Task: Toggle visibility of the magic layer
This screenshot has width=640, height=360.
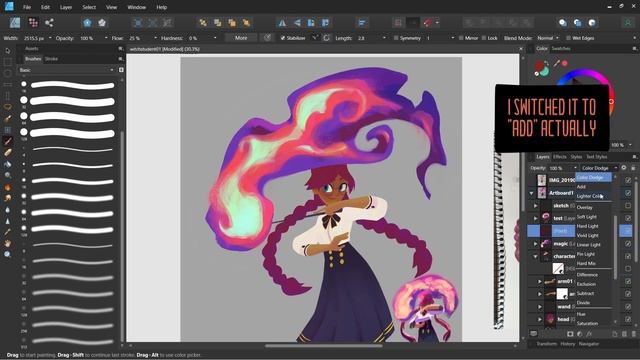Action: click(628, 244)
